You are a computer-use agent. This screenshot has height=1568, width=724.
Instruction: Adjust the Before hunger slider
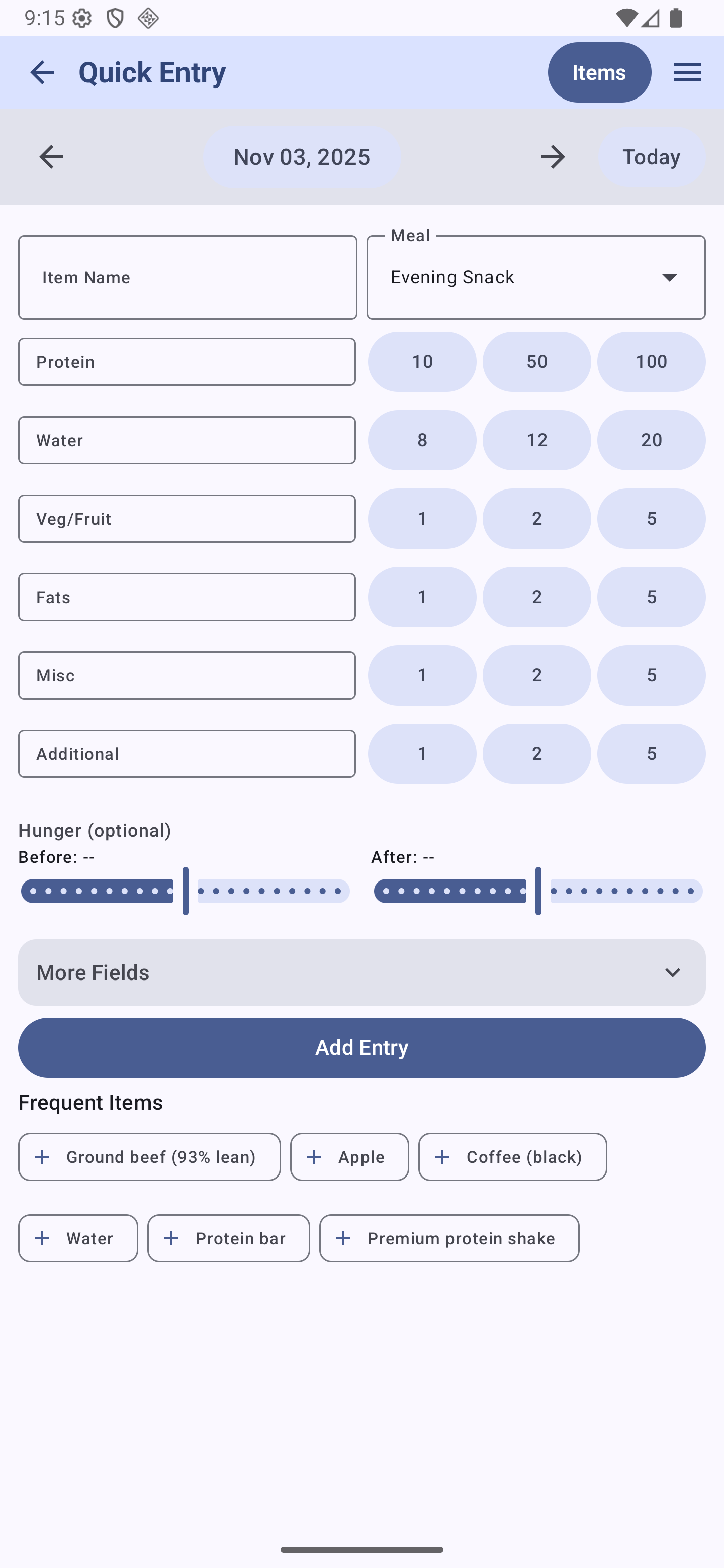(x=185, y=891)
